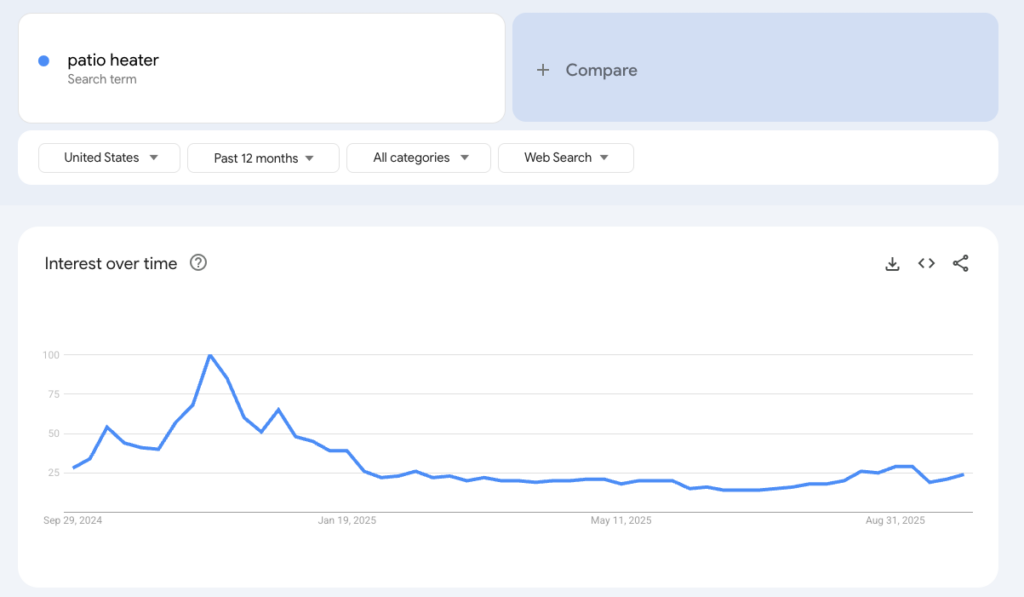
Task: Open help for Interest over time
Action: point(198,263)
